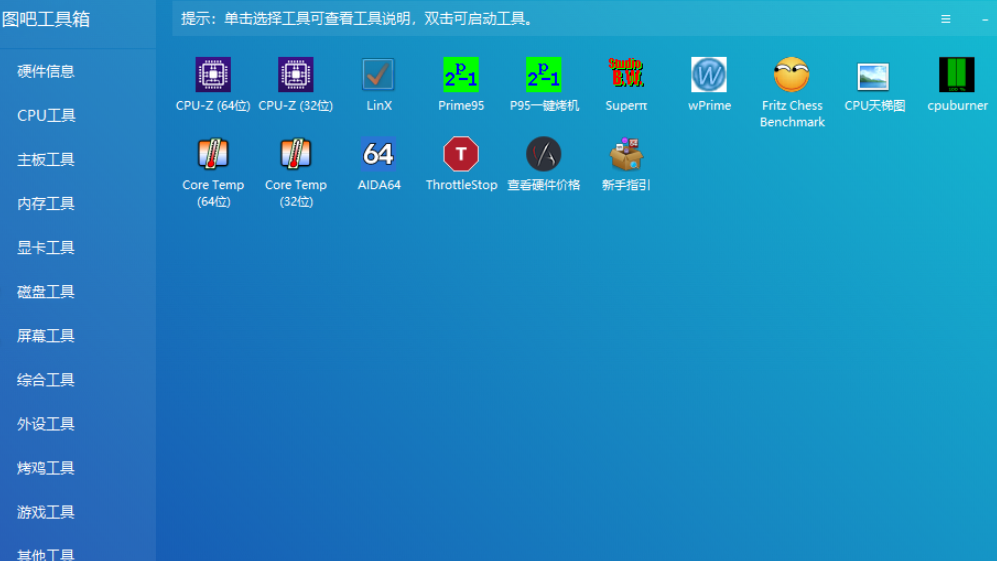This screenshot has height=561, width=997.
Task: Switch to the 综合工具 category
Action: click(x=46, y=380)
